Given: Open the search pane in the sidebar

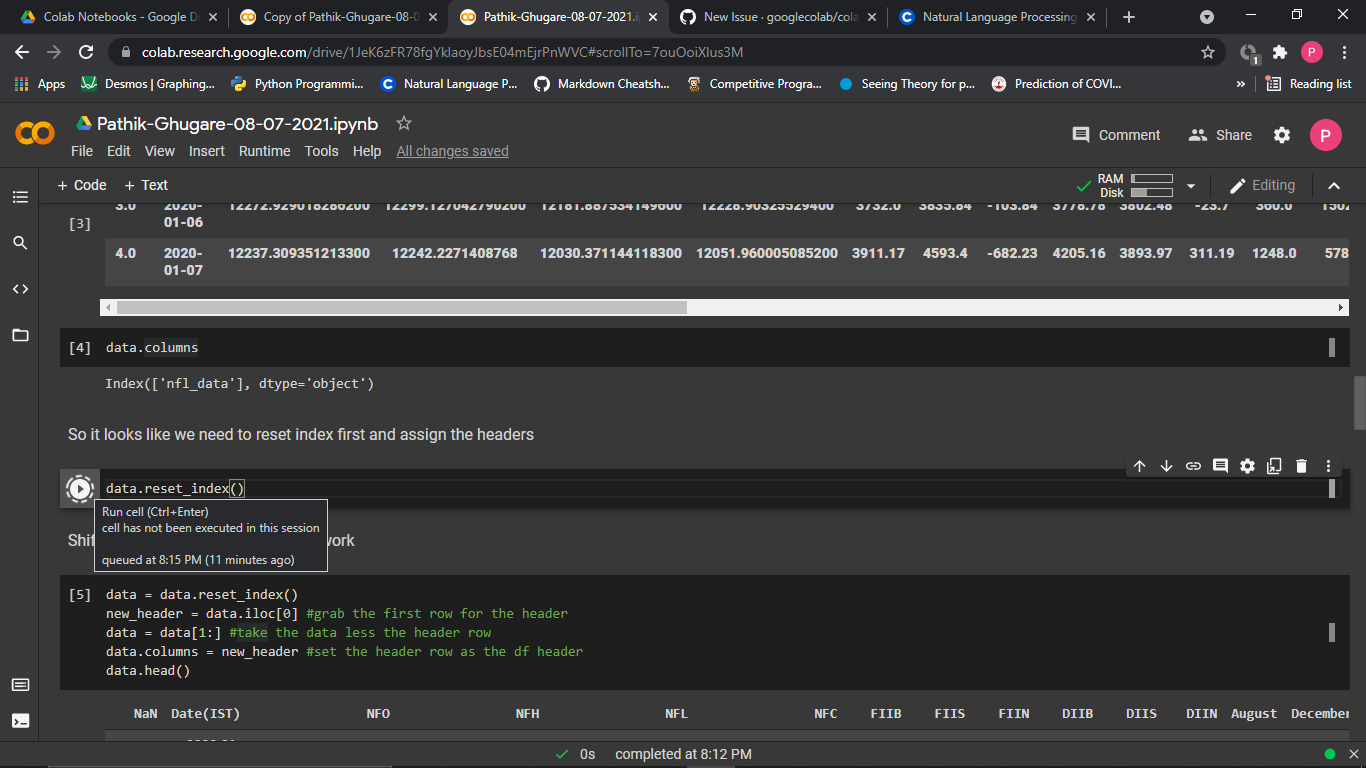Looking at the screenshot, I should coord(20,242).
